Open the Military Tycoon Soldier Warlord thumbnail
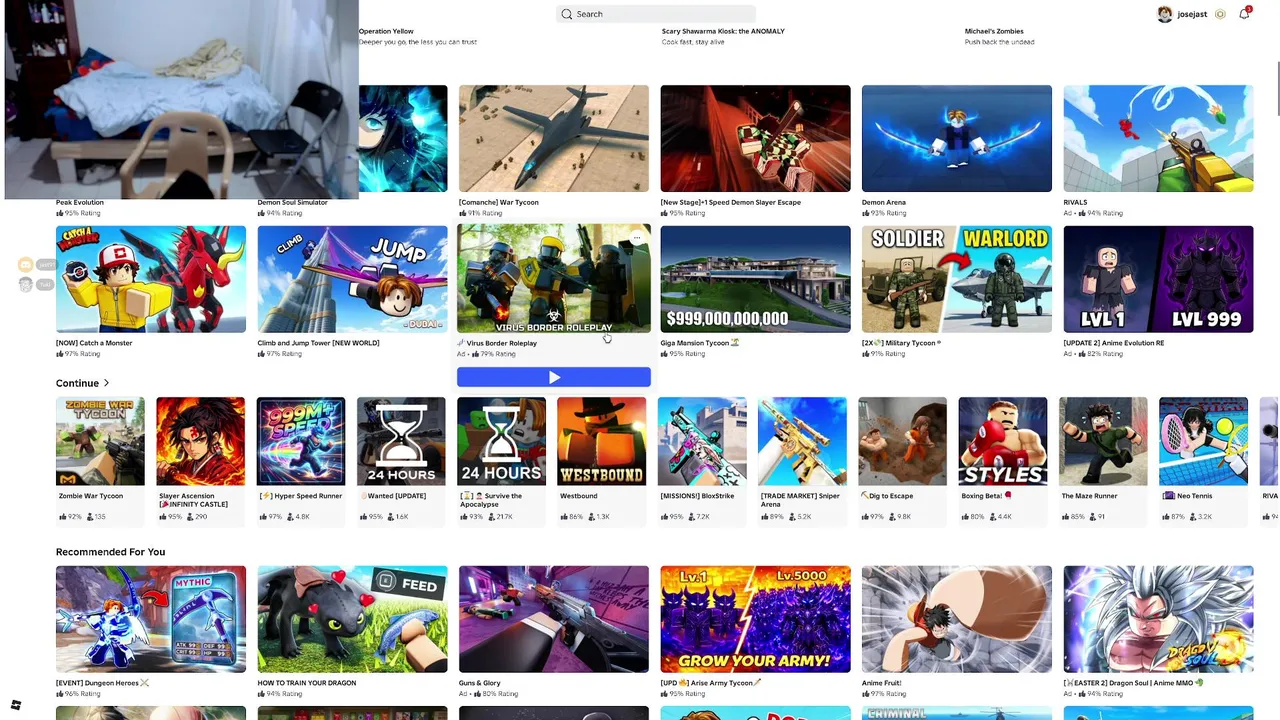Image resolution: width=1280 pixels, height=720 pixels. pos(957,279)
